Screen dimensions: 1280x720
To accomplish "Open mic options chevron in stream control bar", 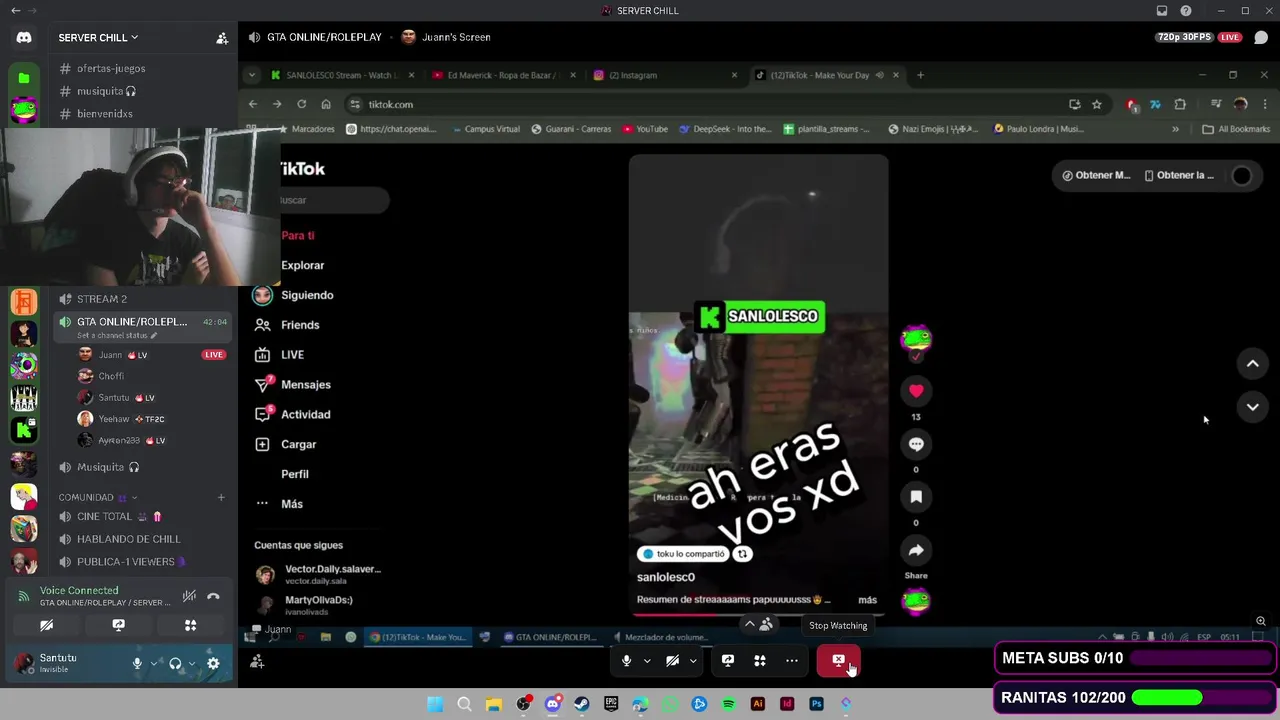I will [x=647, y=660].
